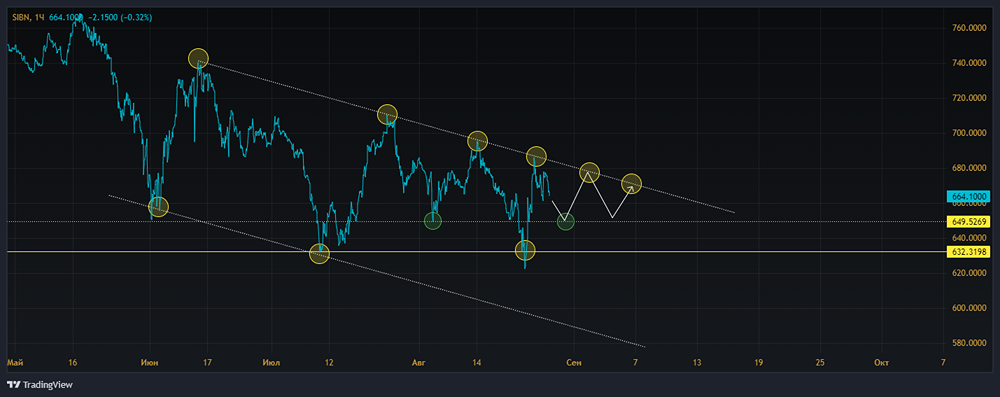Click the 14 date label in August

point(476,363)
